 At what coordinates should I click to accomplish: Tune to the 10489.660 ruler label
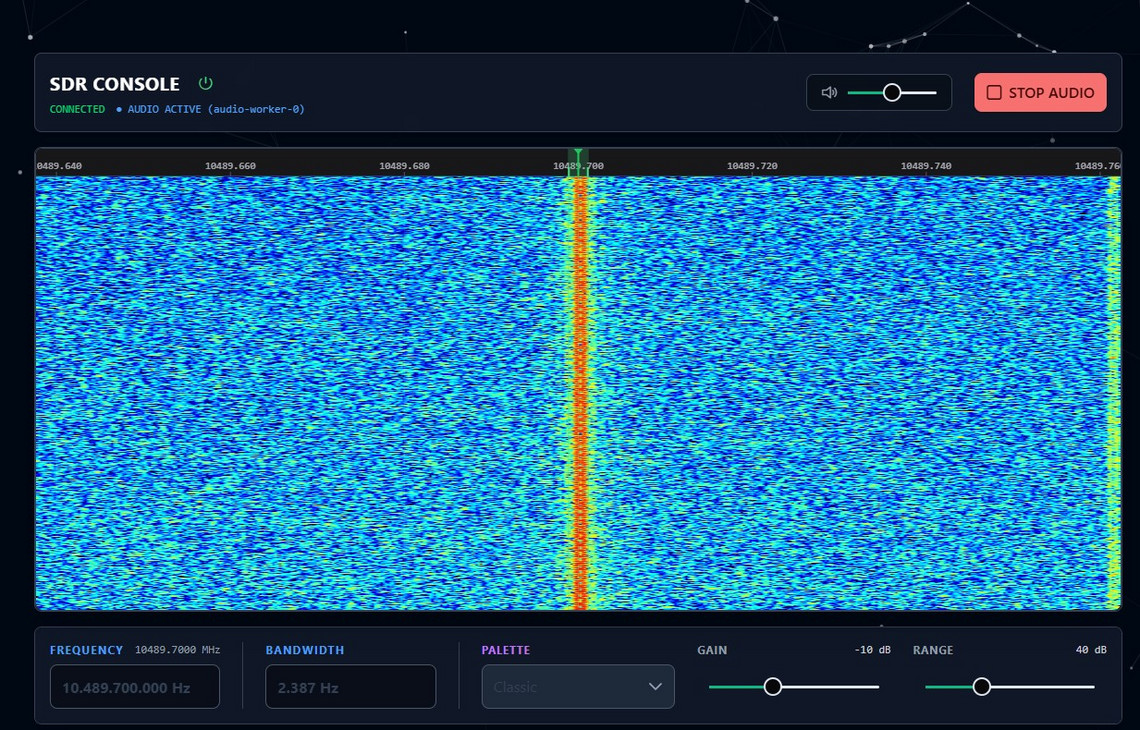pos(230,166)
